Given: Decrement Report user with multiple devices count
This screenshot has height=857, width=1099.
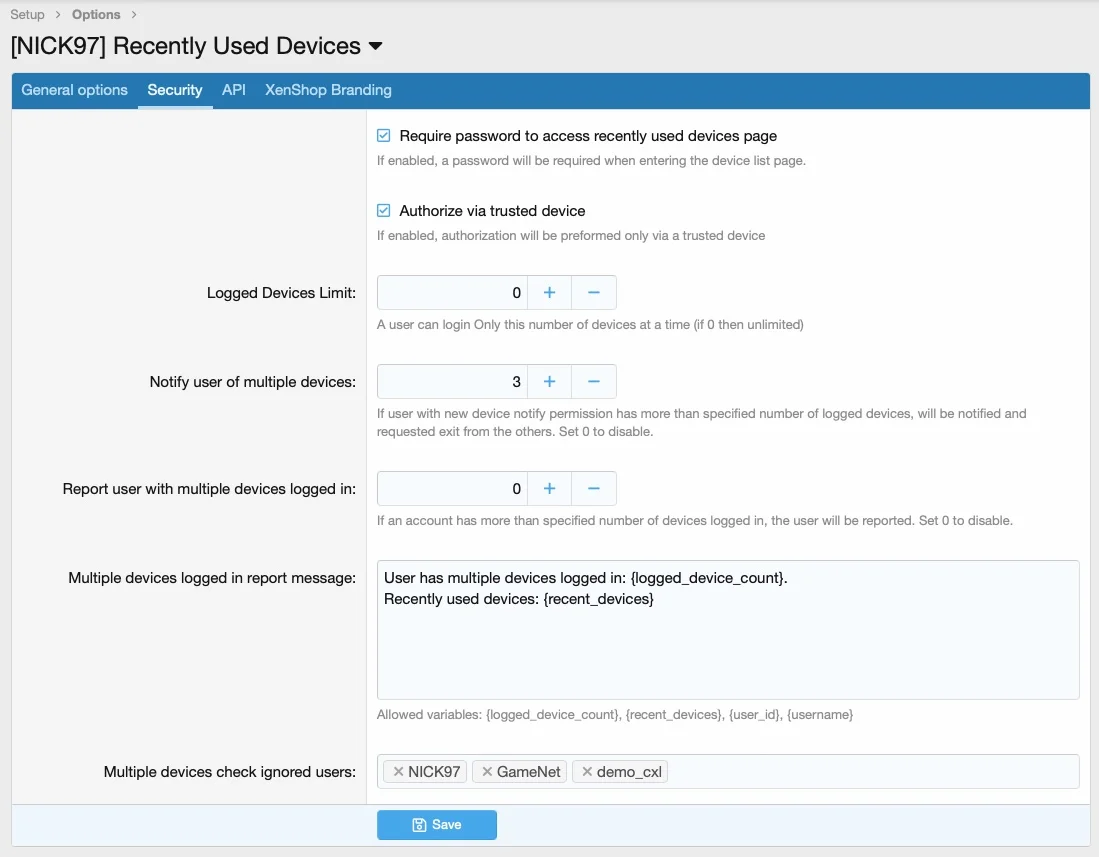Looking at the screenshot, I should (x=593, y=489).
